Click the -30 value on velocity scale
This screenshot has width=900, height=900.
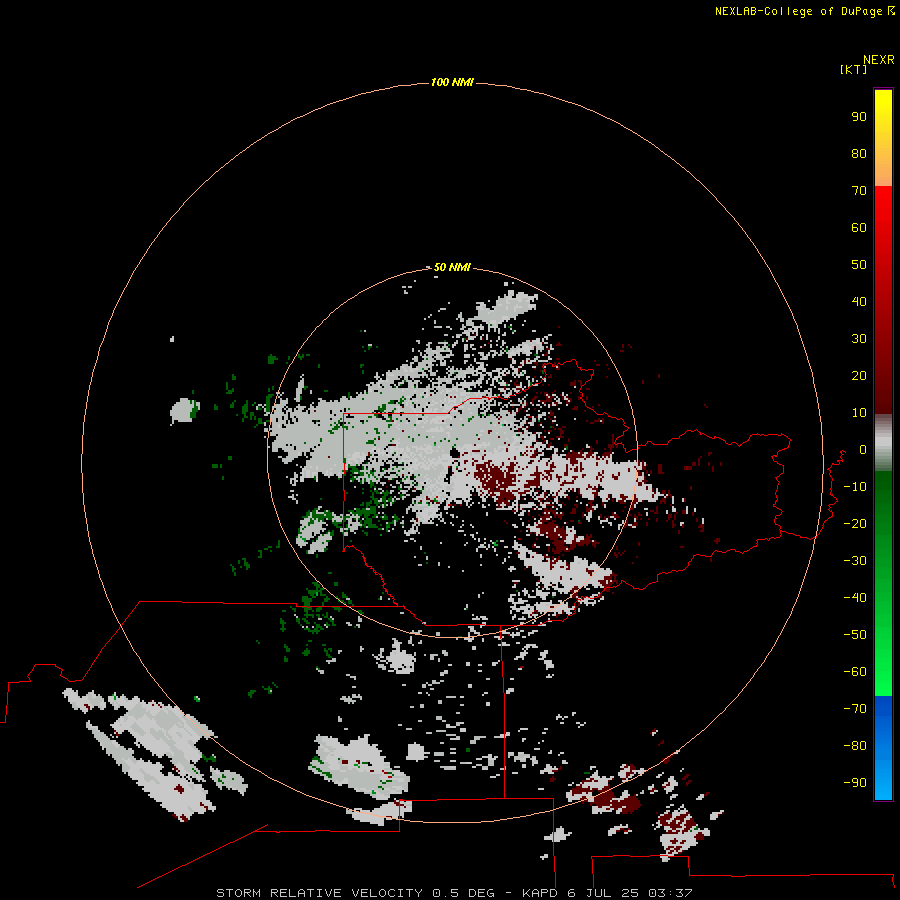(x=855, y=561)
